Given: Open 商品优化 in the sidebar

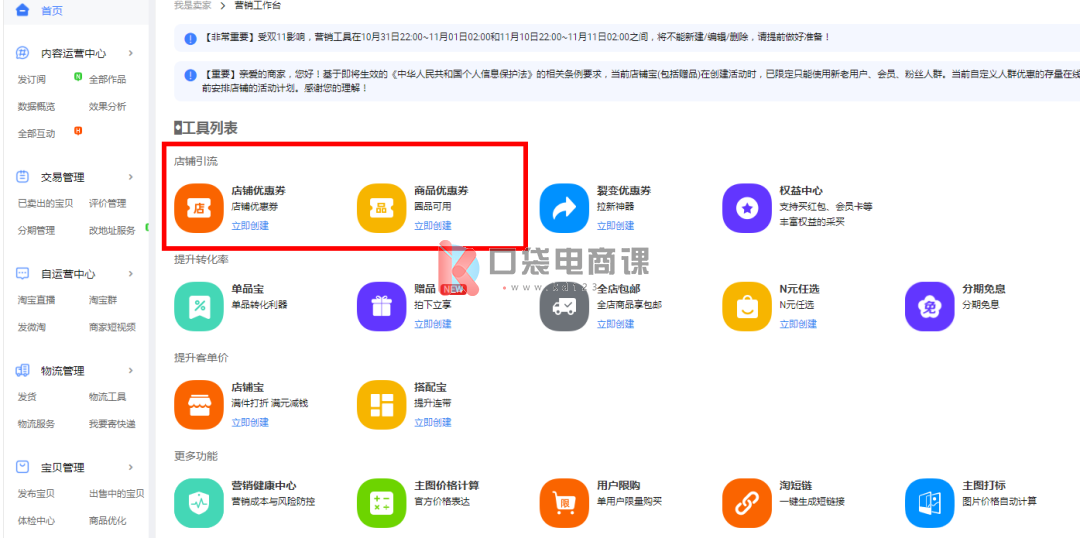Looking at the screenshot, I should tap(107, 521).
